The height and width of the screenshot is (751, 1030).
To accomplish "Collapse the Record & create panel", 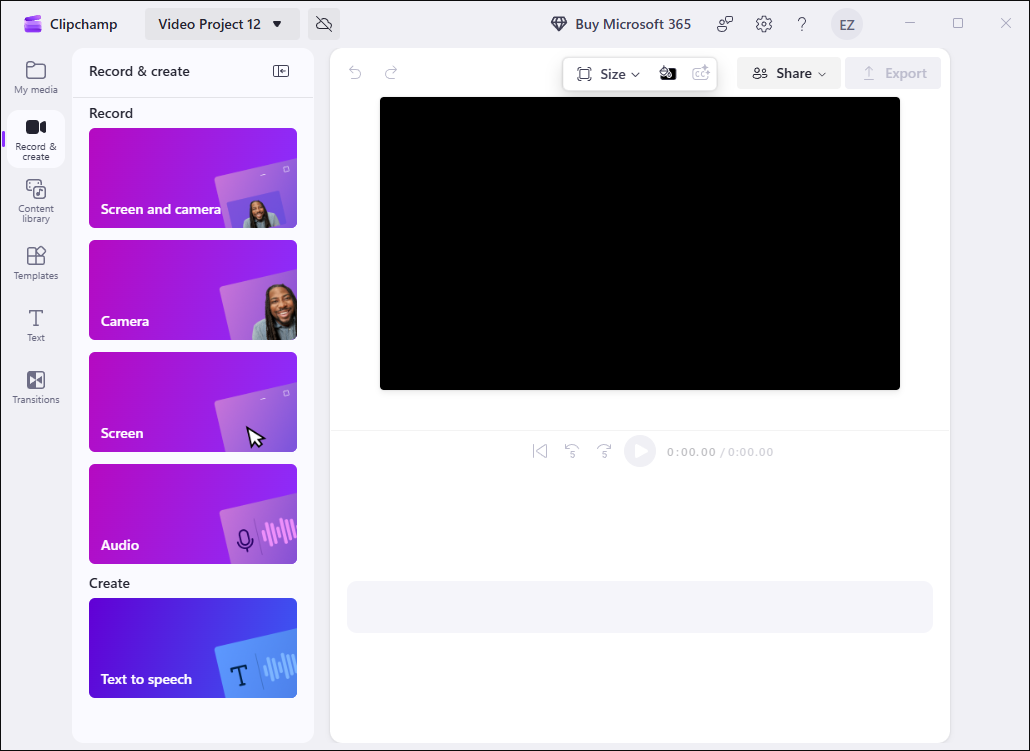I will (x=281, y=71).
